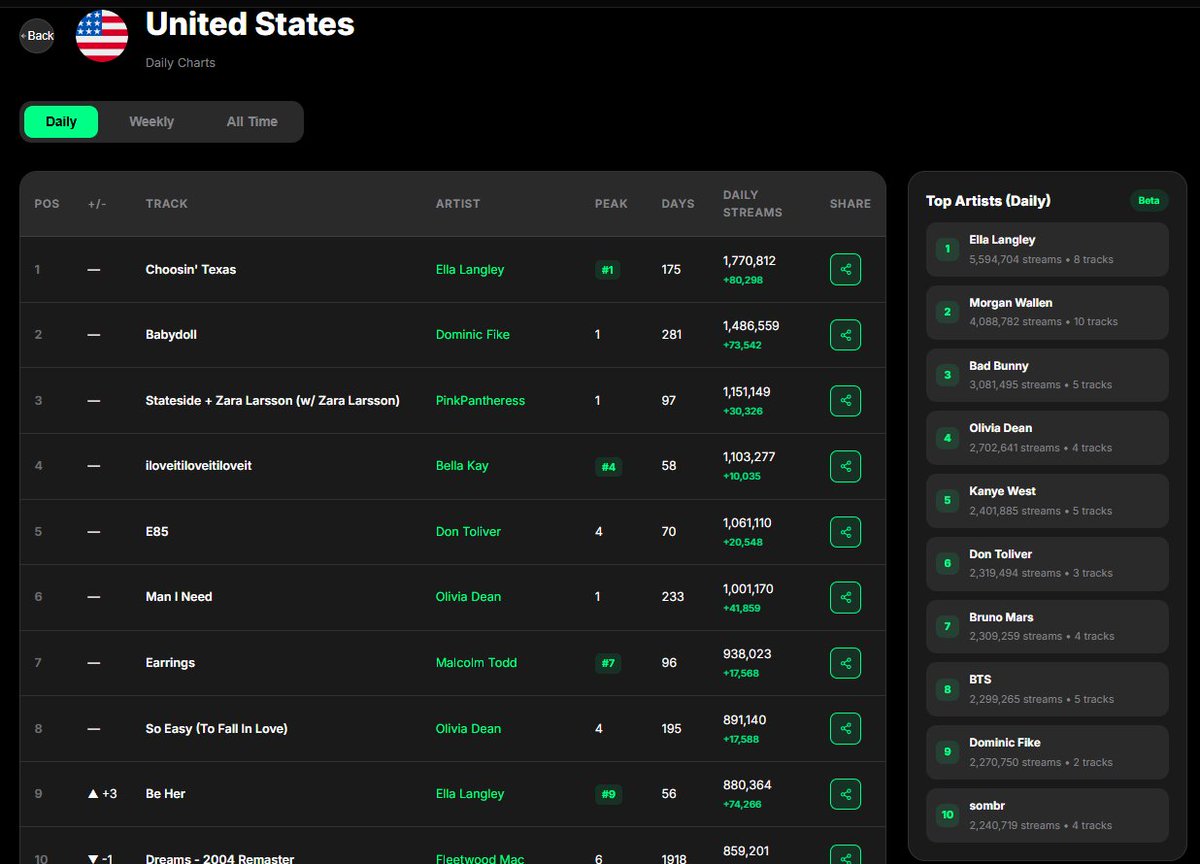
Task: Click the United States flag icon
Action: (102, 36)
